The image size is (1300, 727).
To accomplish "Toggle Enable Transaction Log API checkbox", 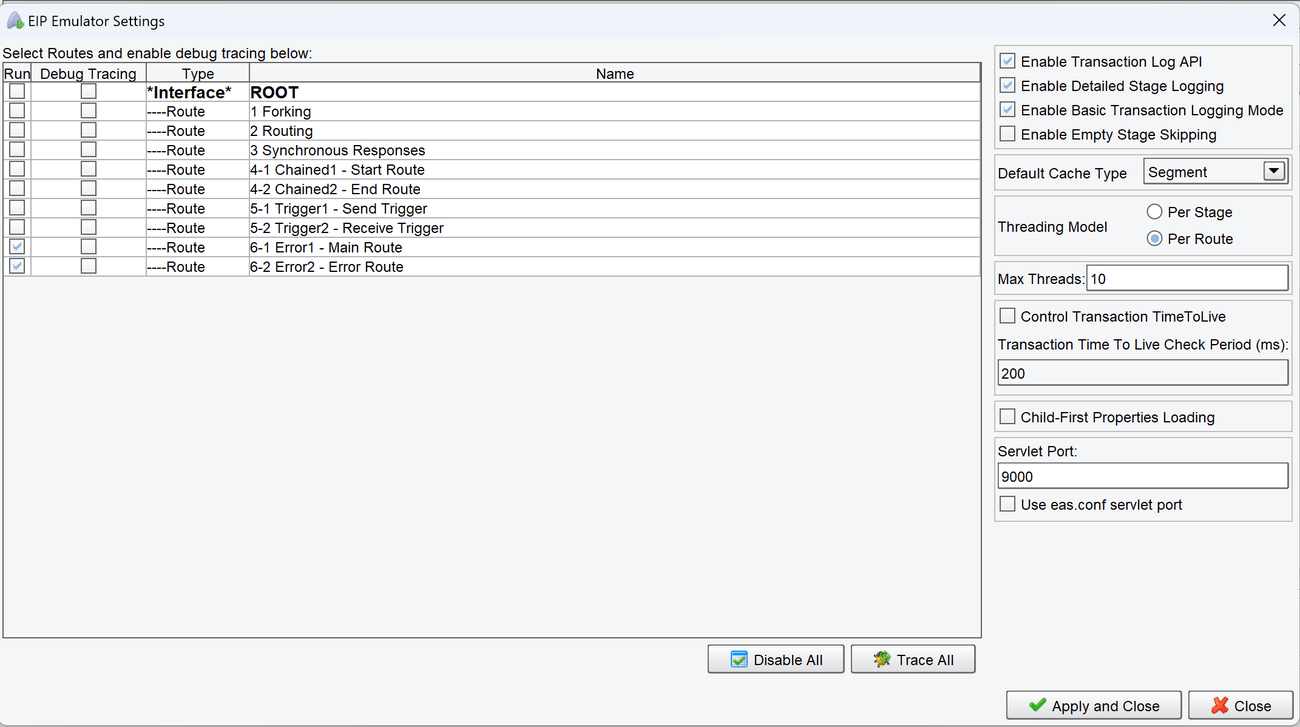I will (x=1008, y=61).
